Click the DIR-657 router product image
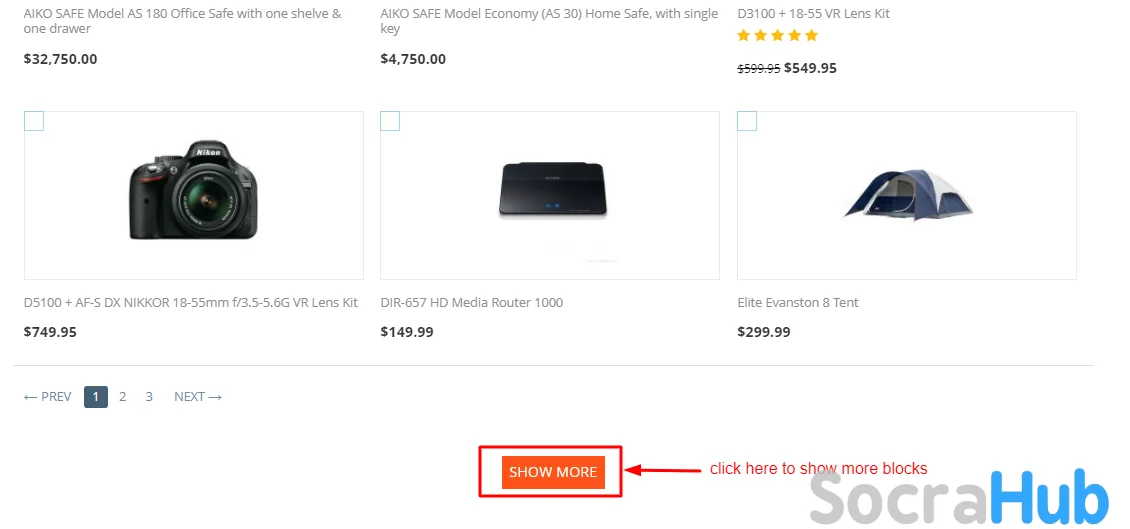Viewport: 1130px width, 529px height. [551, 191]
